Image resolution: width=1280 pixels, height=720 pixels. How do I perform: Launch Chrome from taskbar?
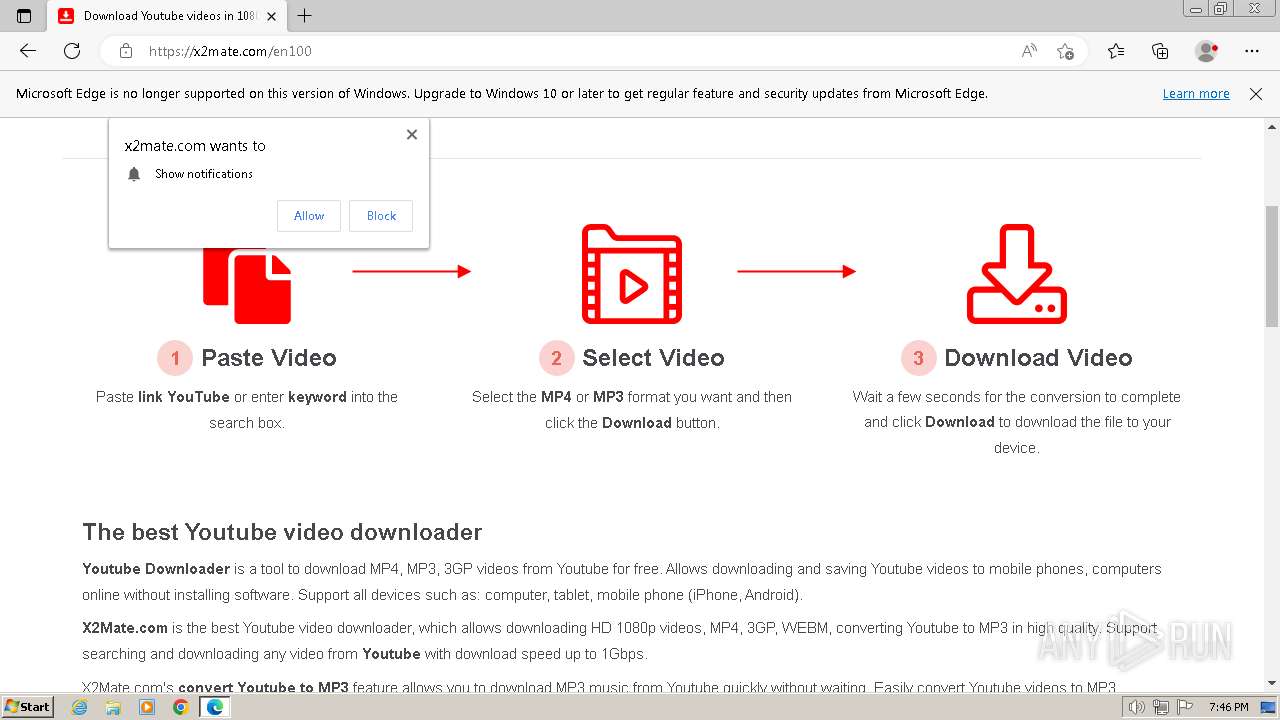coord(180,707)
